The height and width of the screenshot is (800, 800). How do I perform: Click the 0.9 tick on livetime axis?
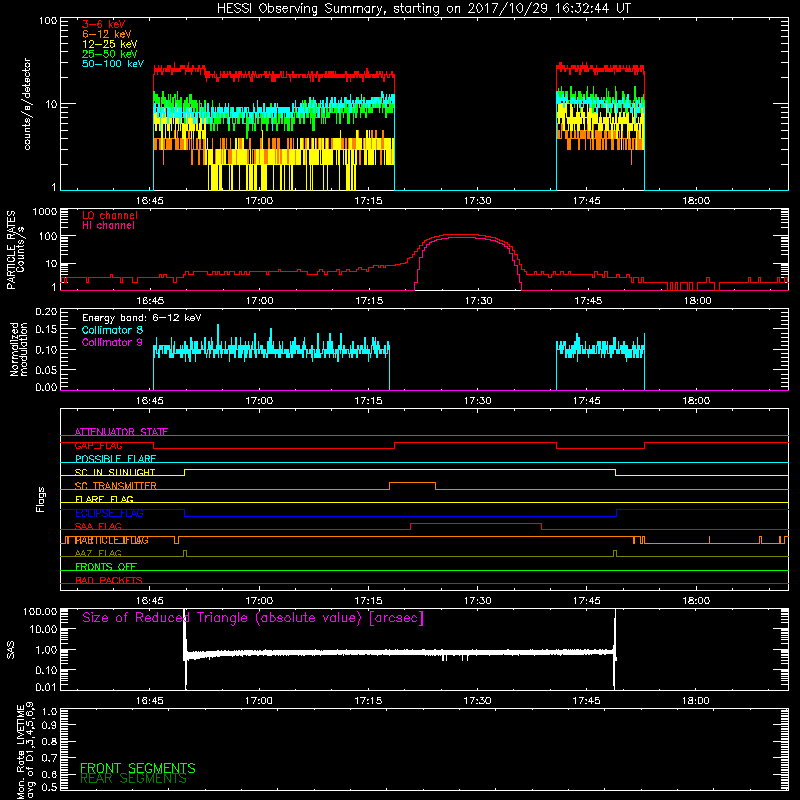coord(49,725)
